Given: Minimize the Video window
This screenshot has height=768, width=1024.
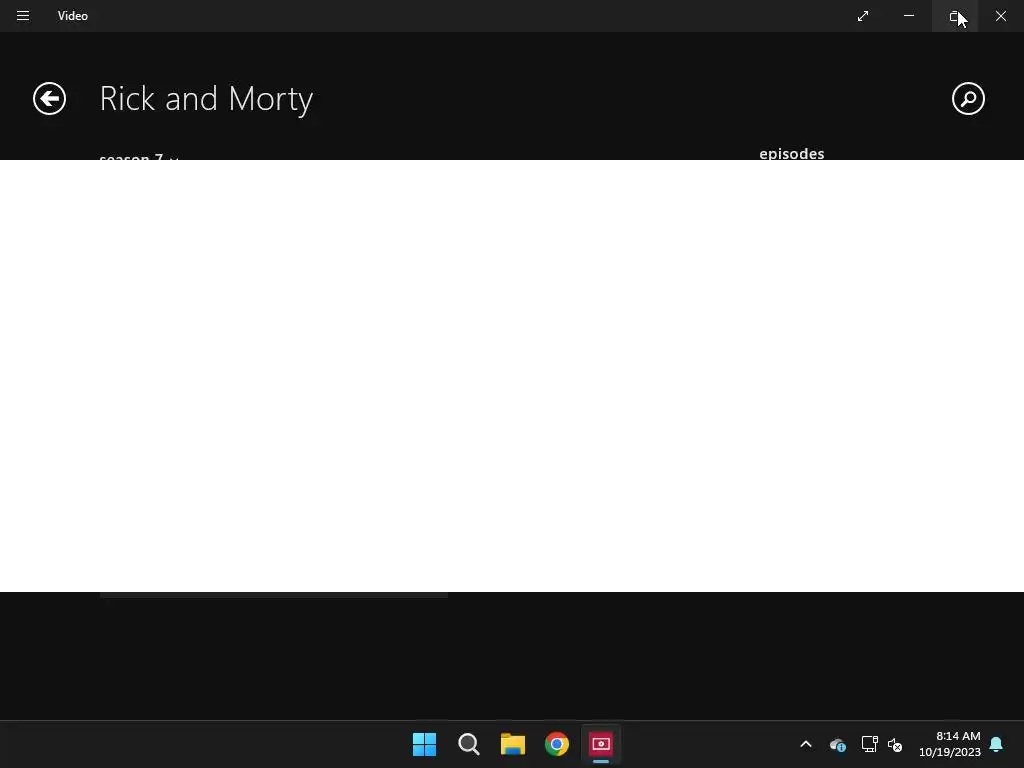Looking at the screenshot, I should pyautogui.click(x=909, y=16).
